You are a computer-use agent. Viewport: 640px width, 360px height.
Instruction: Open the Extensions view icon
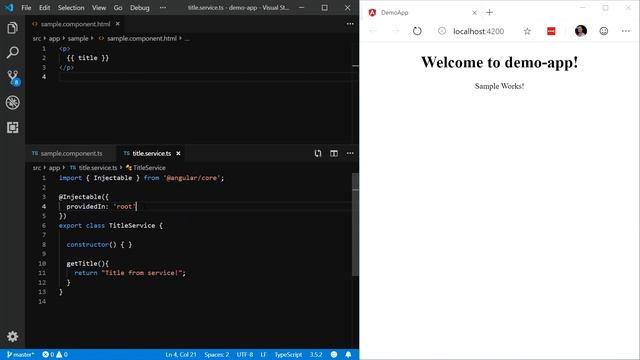click(x=12, y=127)
